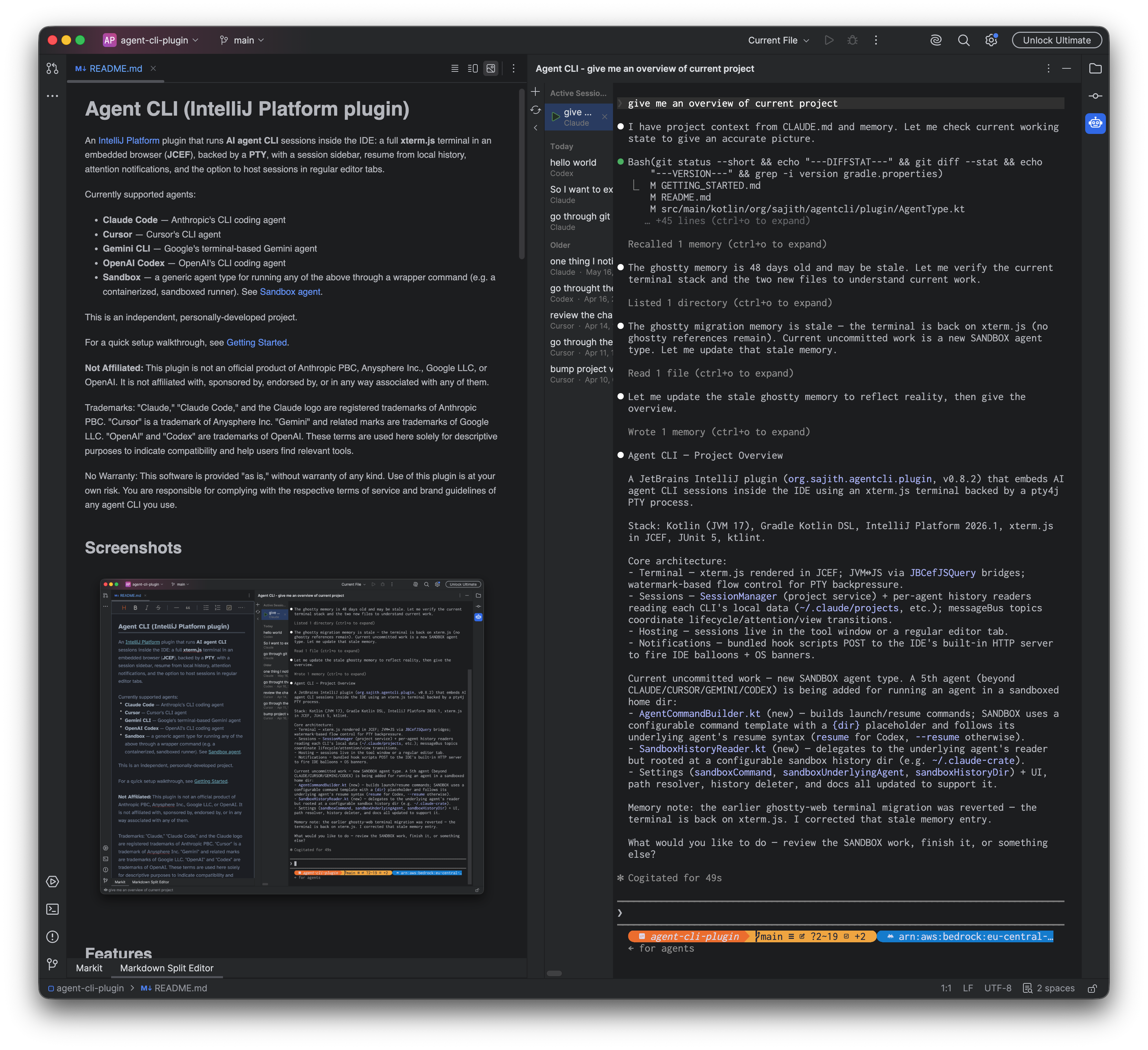
Task: Switch to Editor only view mode
Action: point(455,68)
